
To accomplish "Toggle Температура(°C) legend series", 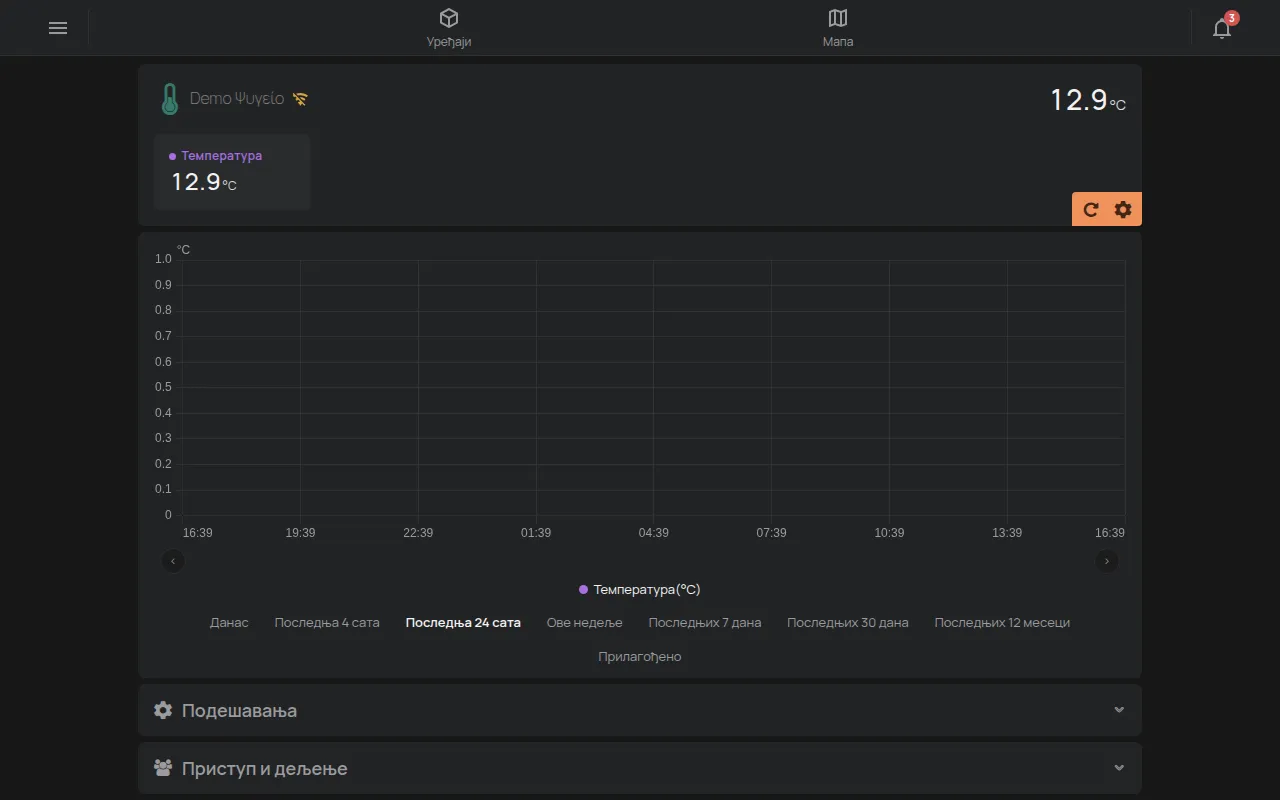I will (x=640, y=590).
